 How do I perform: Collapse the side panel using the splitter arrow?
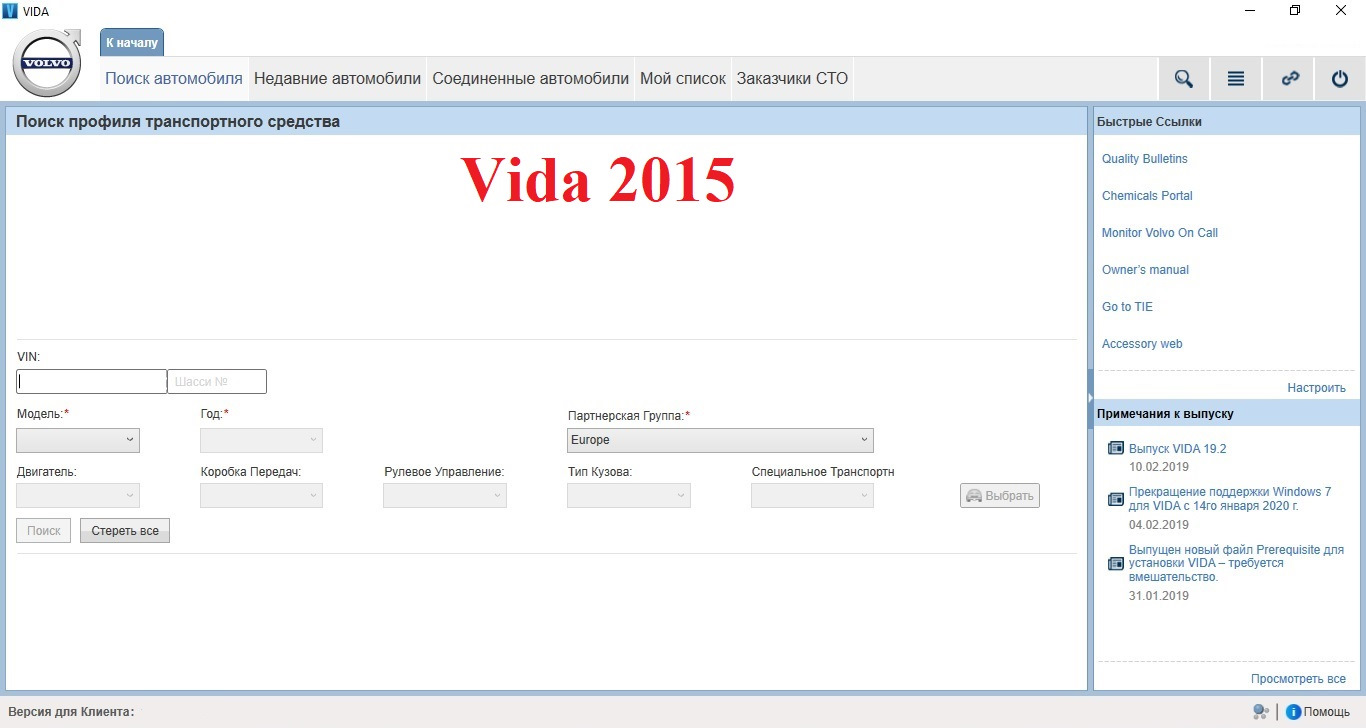click(1090, 398)
